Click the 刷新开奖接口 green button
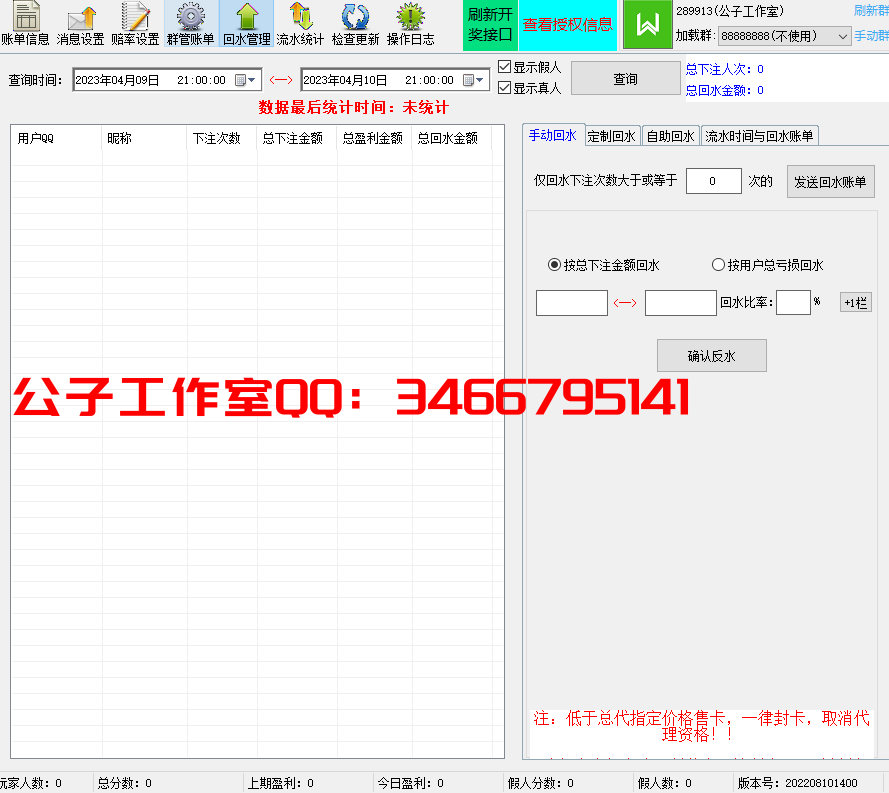The width and height of the screenshot is (889, 793). [x=490, y=25]
